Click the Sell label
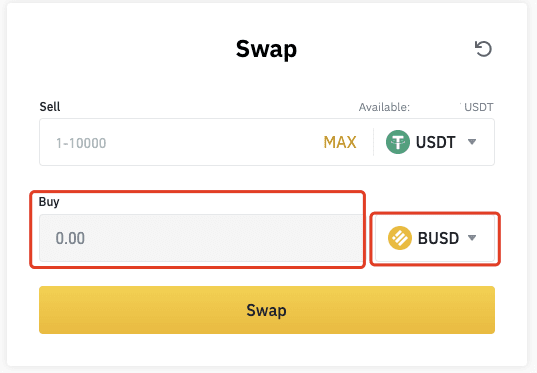The image size is (537, 373). click(x=50, y=107)
